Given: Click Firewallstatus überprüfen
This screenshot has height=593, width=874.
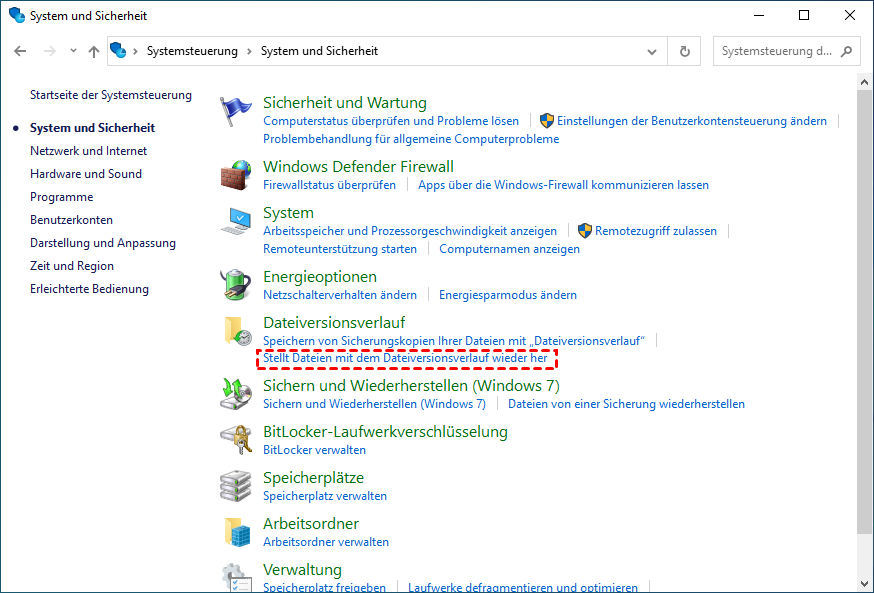Looking at the screenshot, I should click(329, 185).
